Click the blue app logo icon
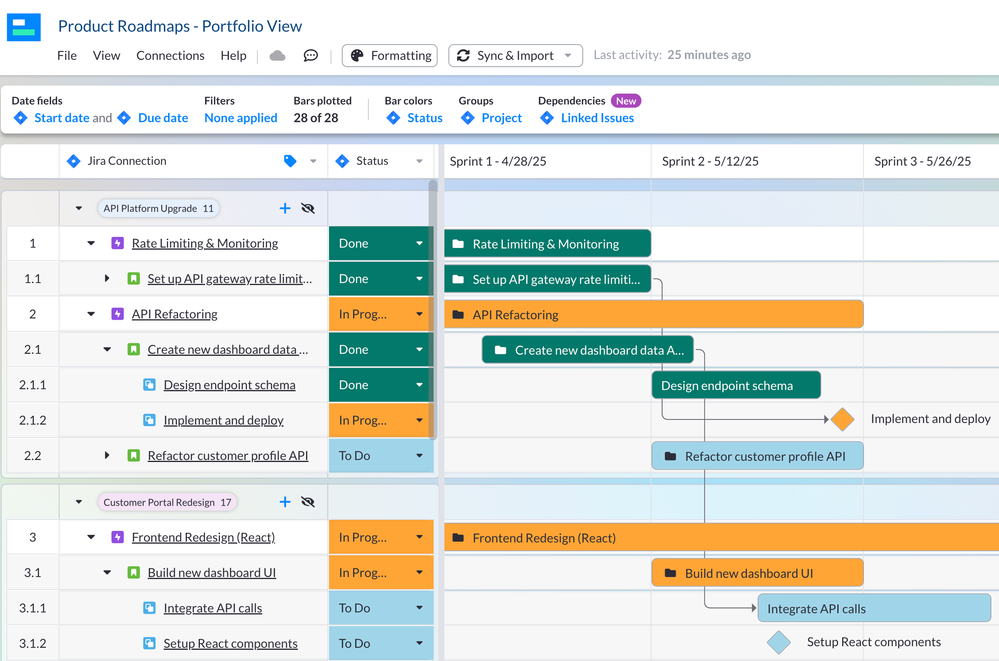Viewport: 999px width, 661px height. pos(24,27)
